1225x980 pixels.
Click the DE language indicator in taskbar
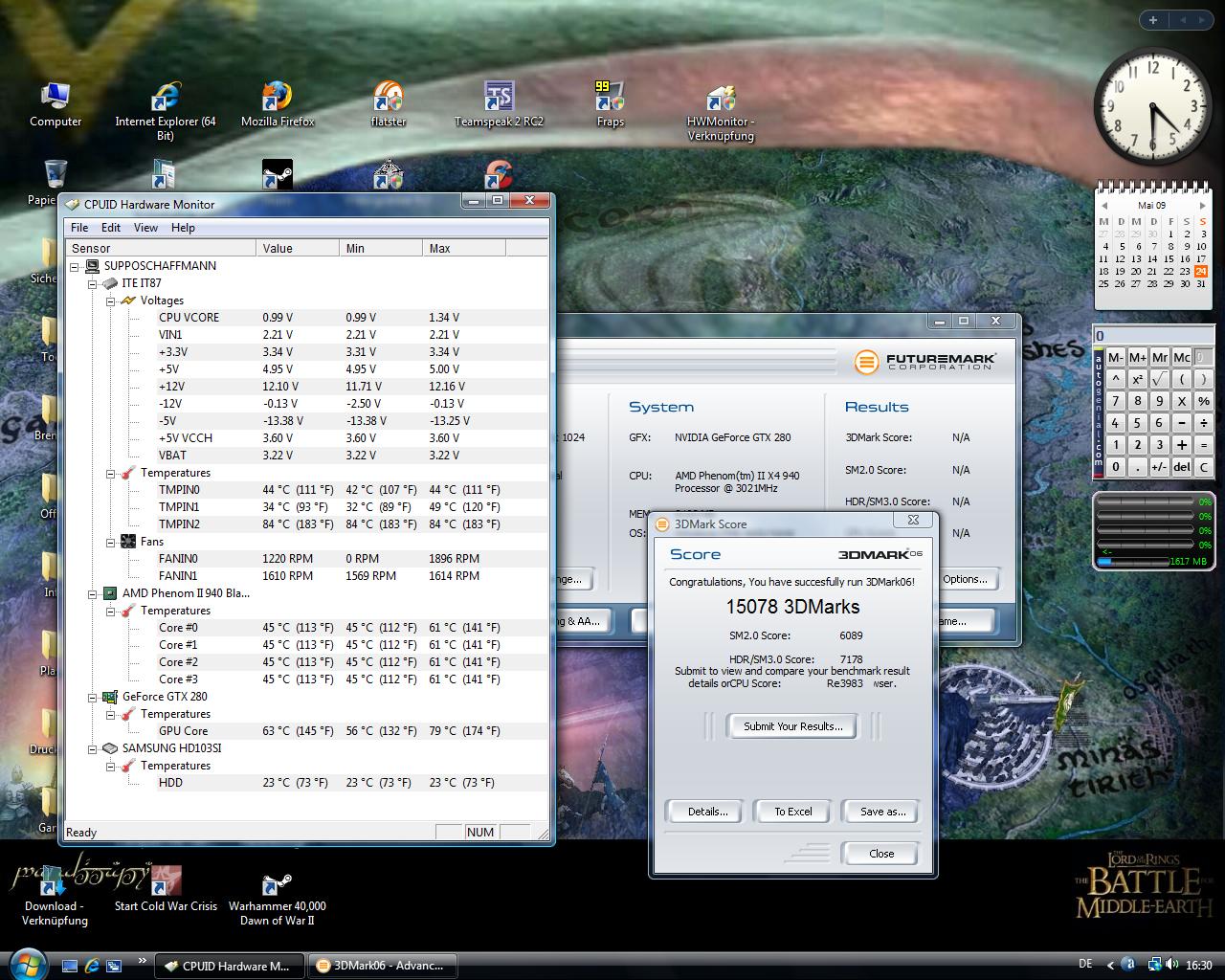(x=1085, y=965)
